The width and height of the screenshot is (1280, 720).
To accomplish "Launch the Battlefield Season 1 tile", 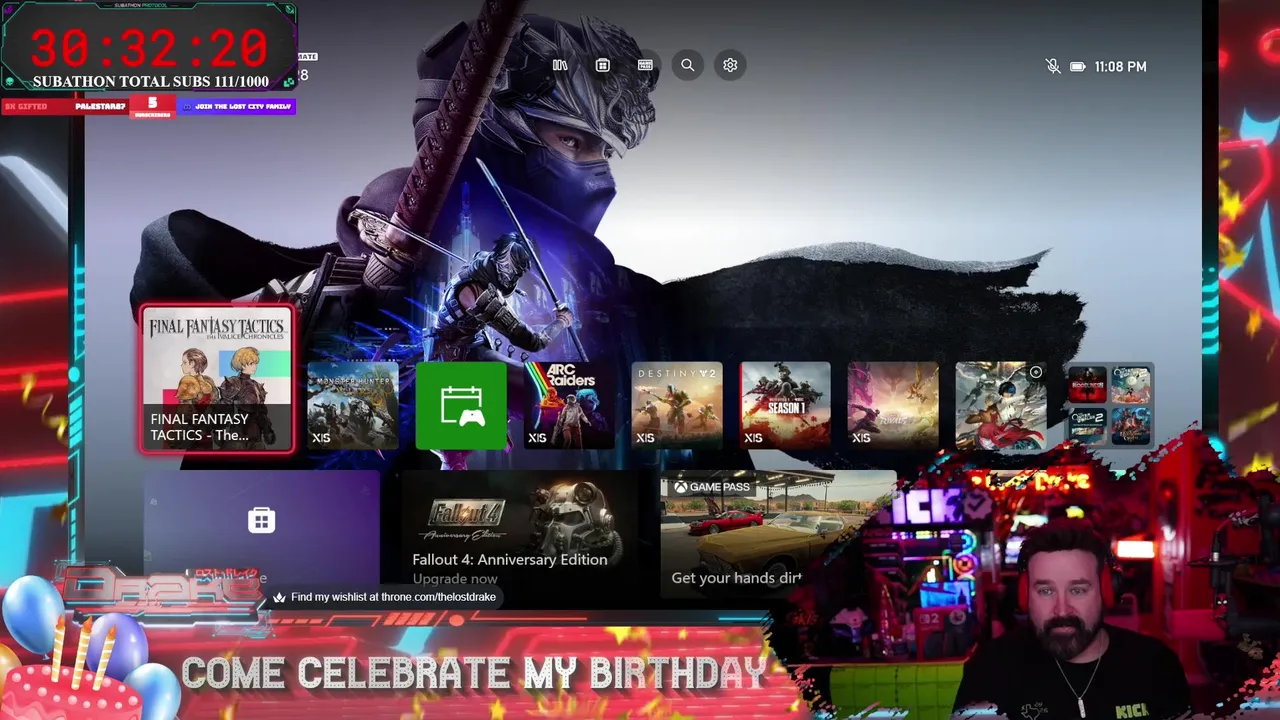I will coord(785,405).
